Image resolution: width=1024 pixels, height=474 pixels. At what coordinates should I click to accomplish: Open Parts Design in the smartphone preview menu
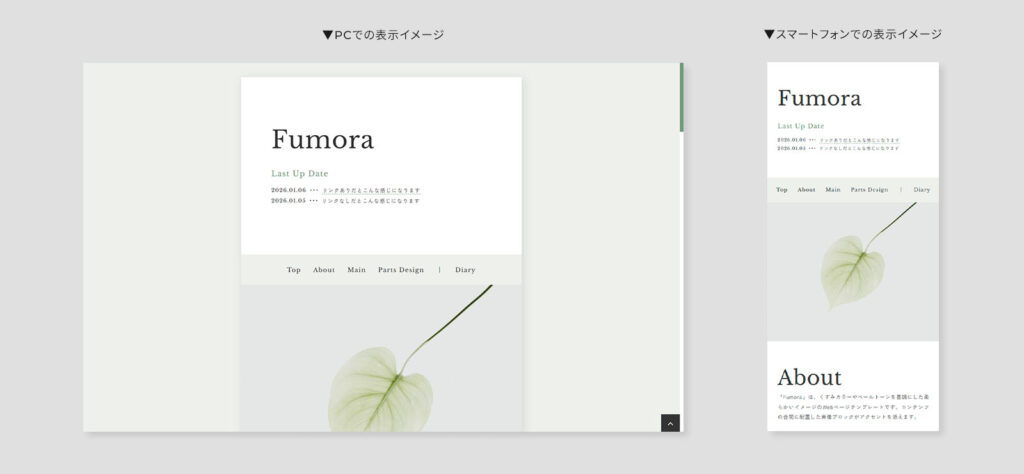pyautogui.click(x=869, y=189)
